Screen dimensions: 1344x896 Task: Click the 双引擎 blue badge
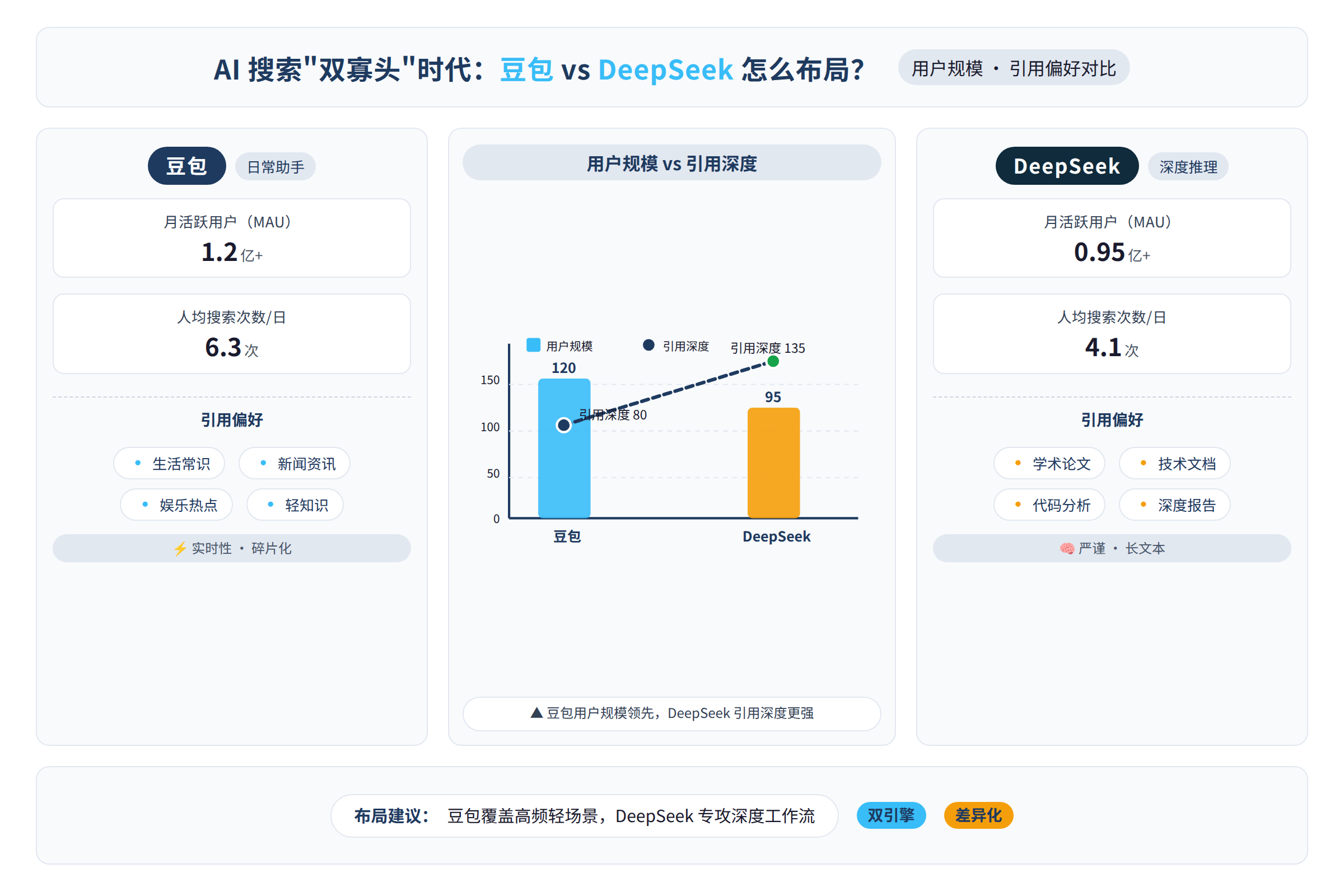coord(891,815)
